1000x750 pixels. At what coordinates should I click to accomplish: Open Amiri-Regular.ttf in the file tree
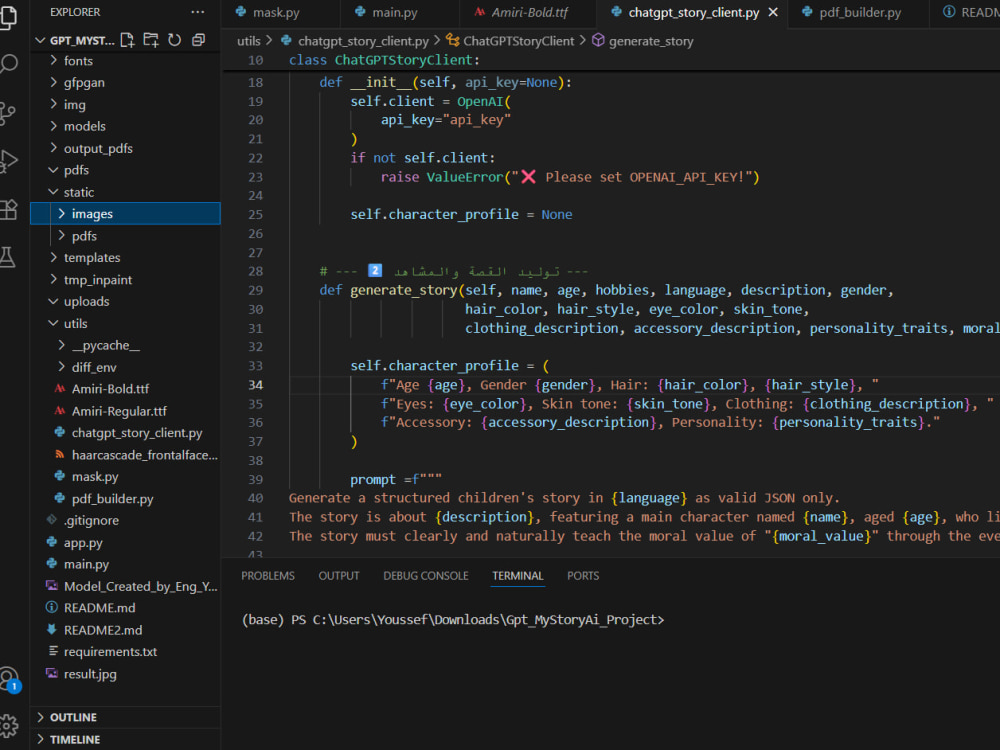[126, 411]
